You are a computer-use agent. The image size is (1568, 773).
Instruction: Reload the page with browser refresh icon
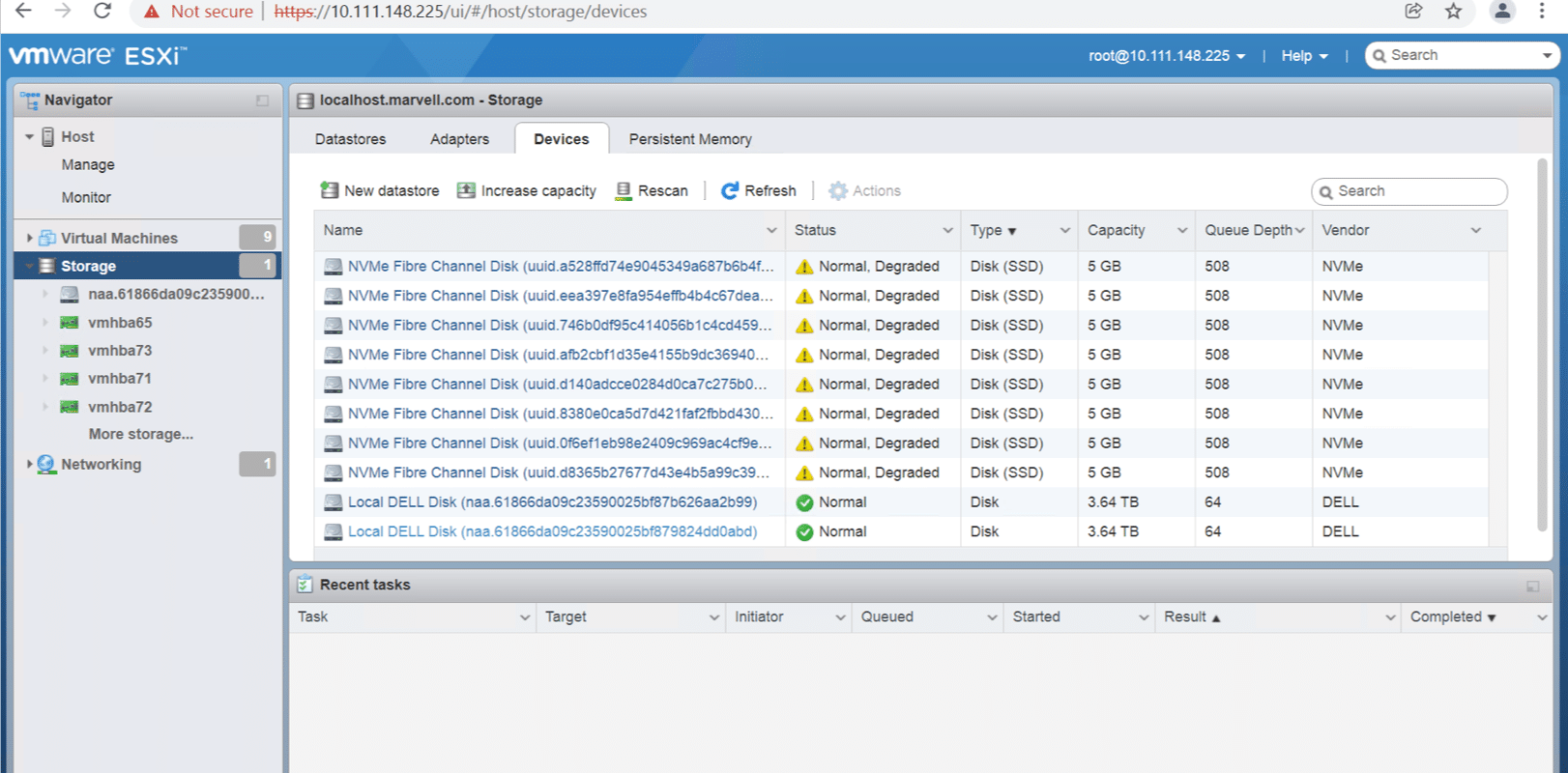click(102, 12)
